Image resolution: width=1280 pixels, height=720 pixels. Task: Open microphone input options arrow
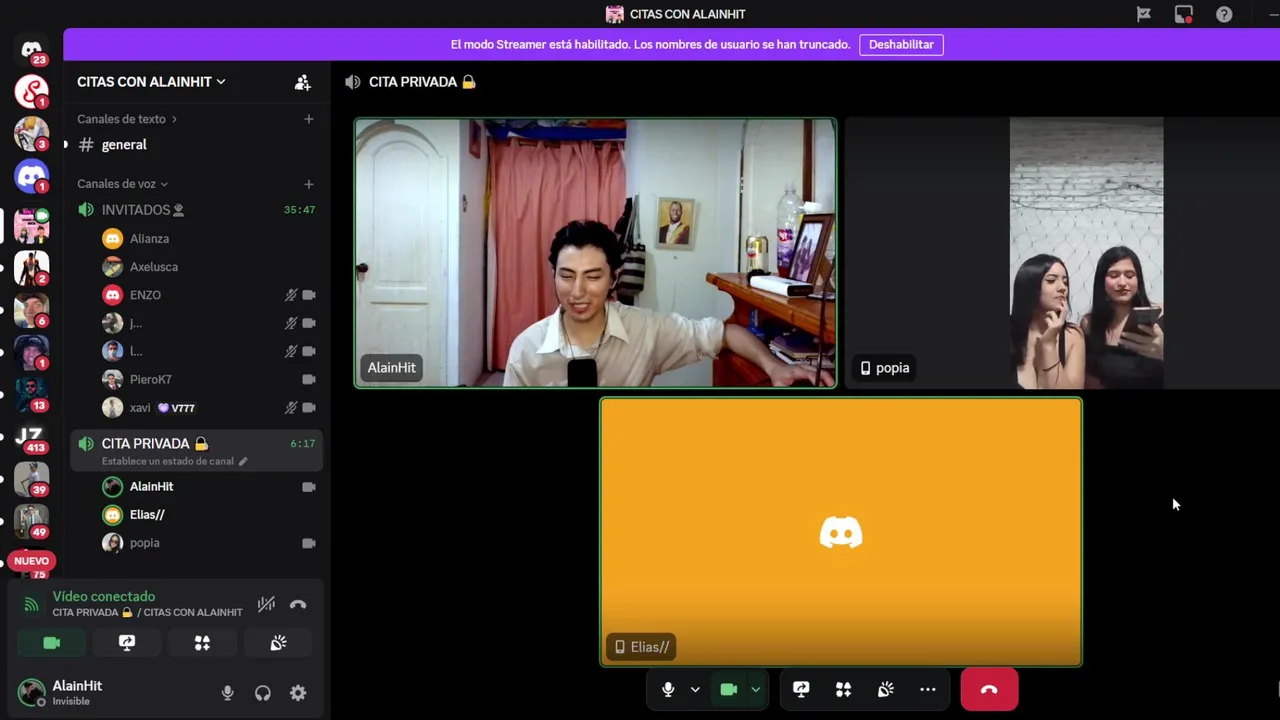[x=695, y=689]
